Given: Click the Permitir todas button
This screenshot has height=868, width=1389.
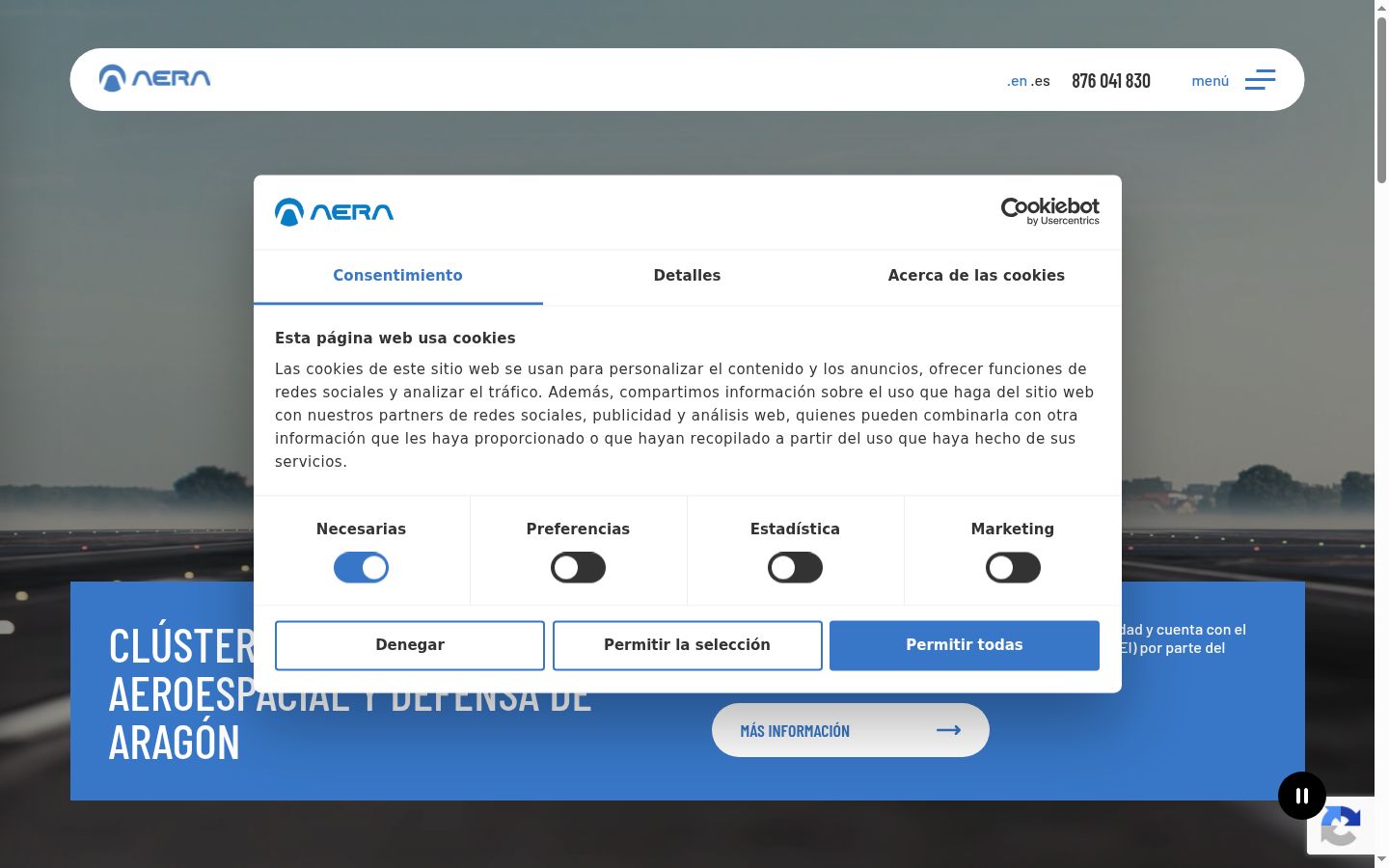Looking at the screenshot, I should pyautogui.click(x=965, y=645).
